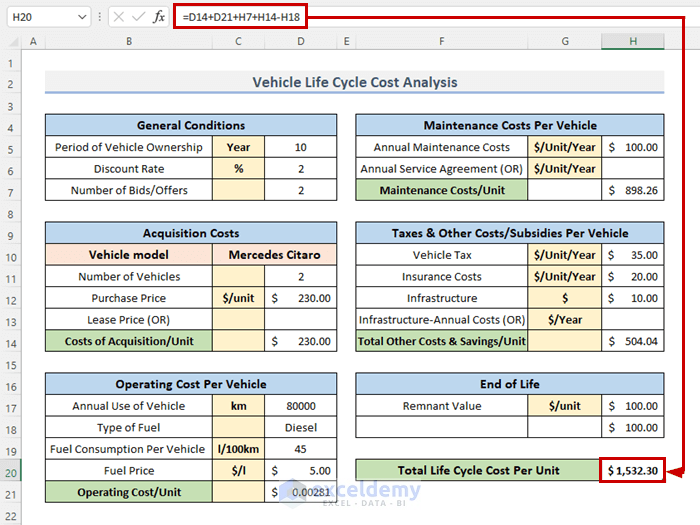The image size is (700, 525).
Task: Click the Enter checkmark icon in formula bar
Action: [x=138, y=17]
